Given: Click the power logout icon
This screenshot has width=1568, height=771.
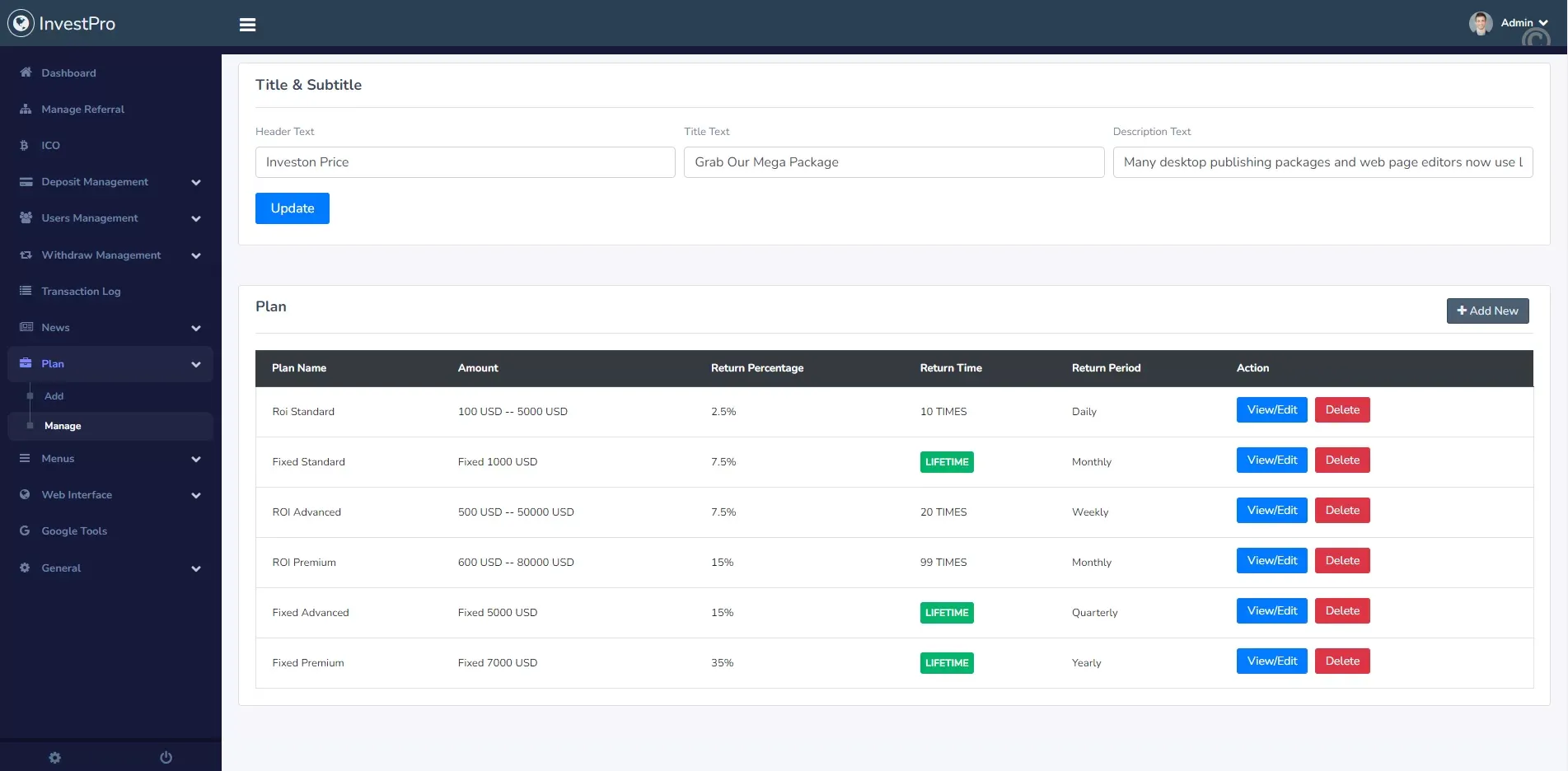Looking at the screenshot, I should coord(166,758).
